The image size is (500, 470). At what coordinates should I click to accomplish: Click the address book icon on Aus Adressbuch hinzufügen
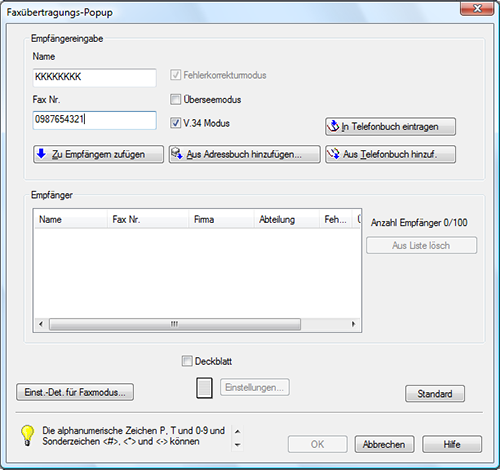[177, 154]
